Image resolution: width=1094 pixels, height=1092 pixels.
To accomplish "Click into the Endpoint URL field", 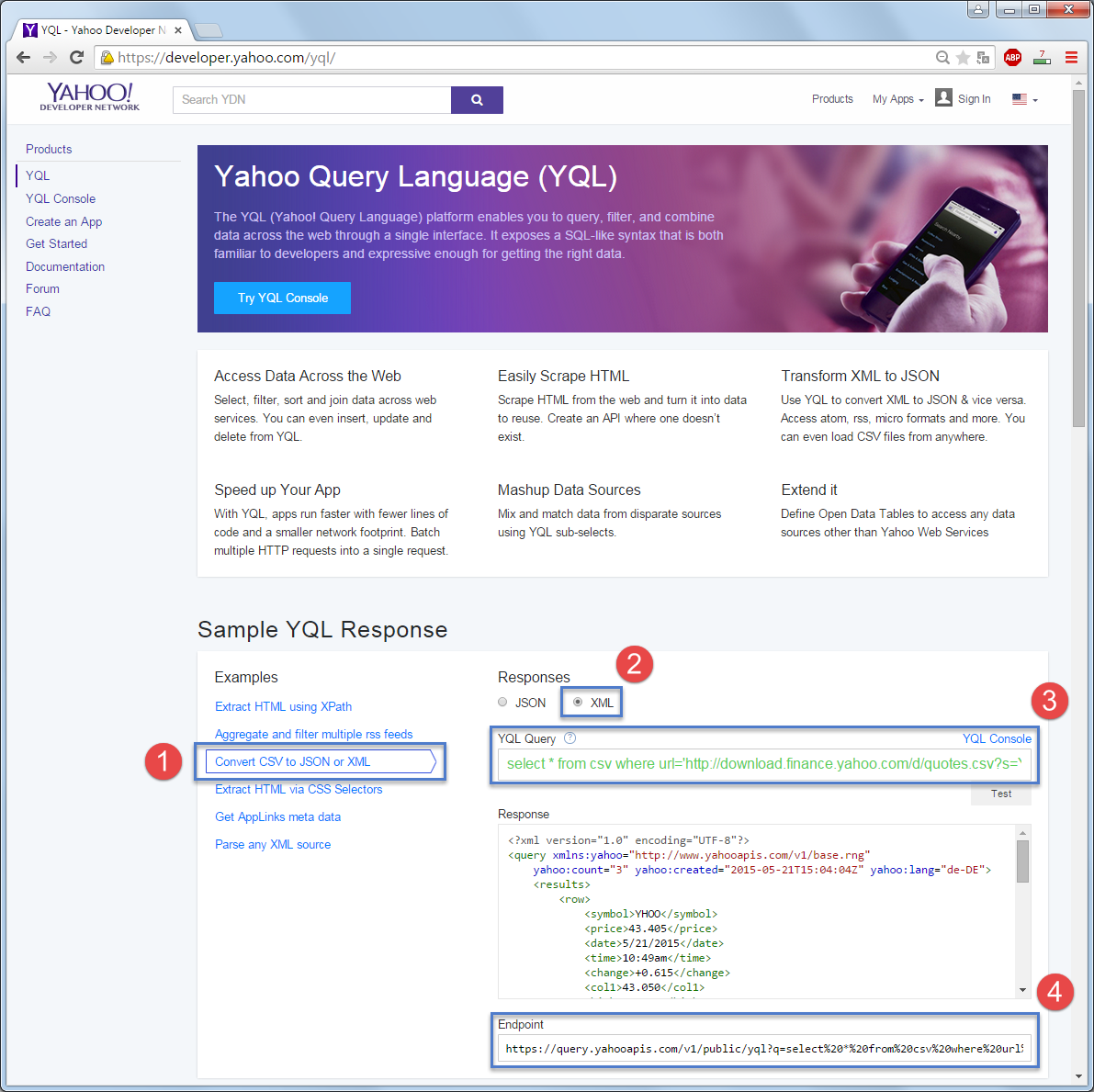I will pos(764,1049).
